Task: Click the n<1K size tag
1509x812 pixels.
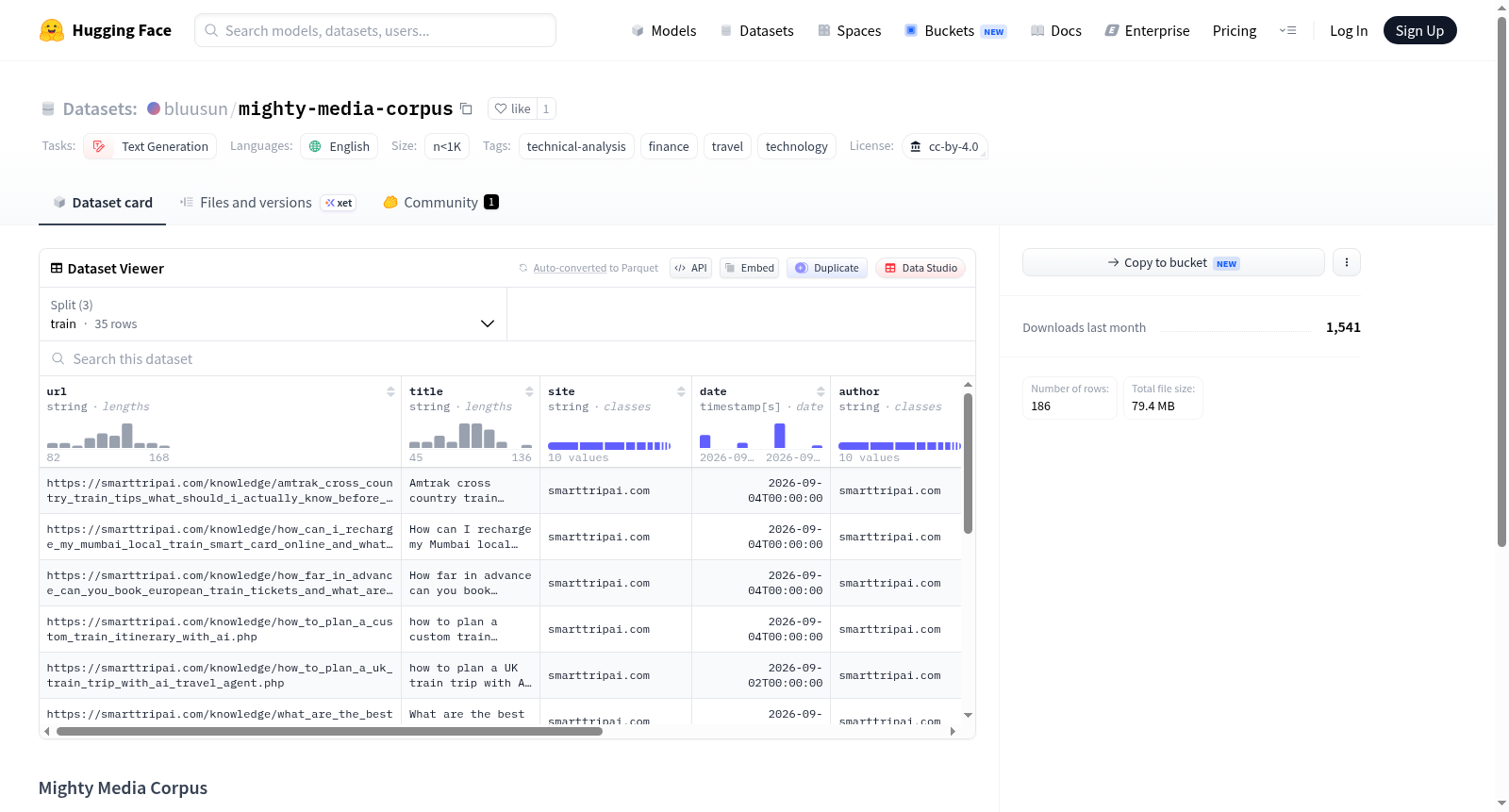Action: pos(447,146)
